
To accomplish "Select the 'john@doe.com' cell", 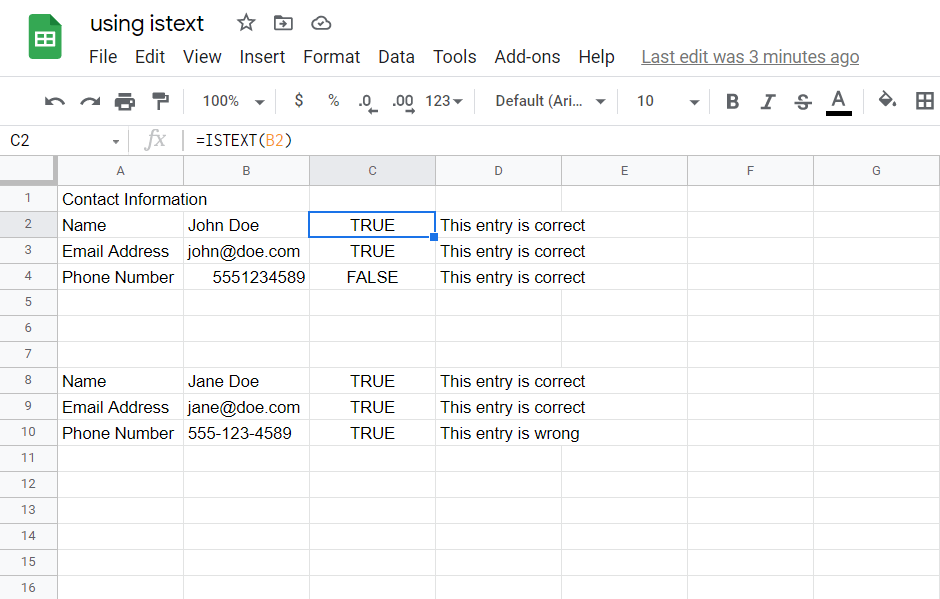I will coord(246,251).
